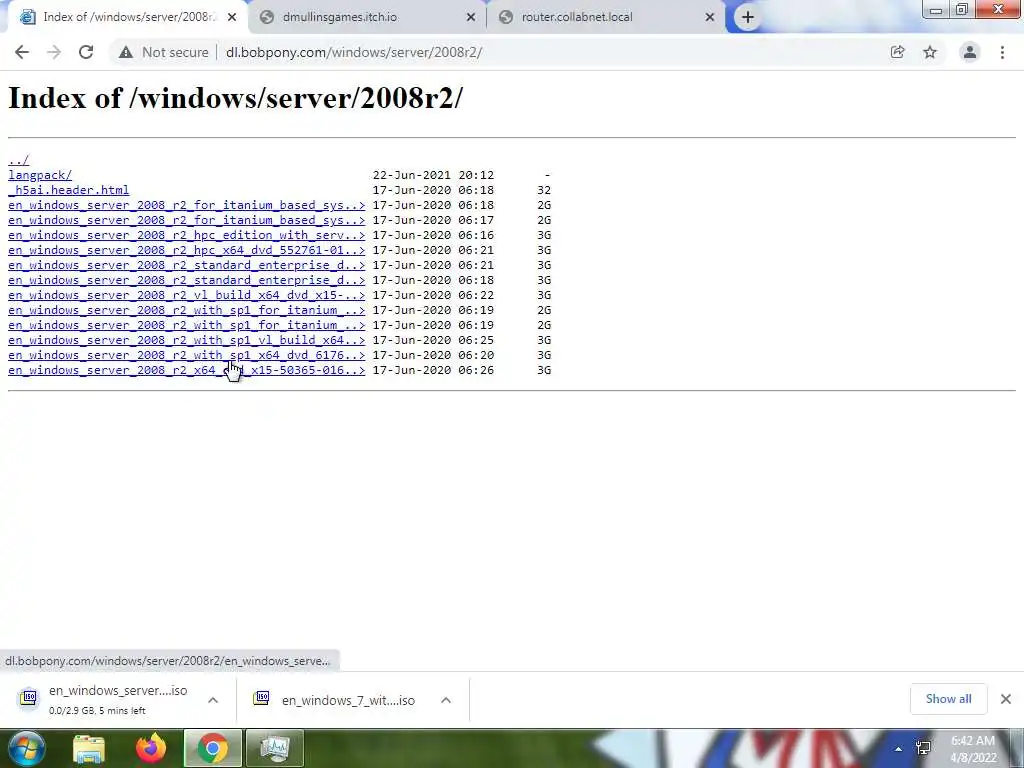The width and height of the screenshot is (1024, 768).
Task: Download the with_sp1_x64_dvd_6176 link
Action: coord(186,355)
